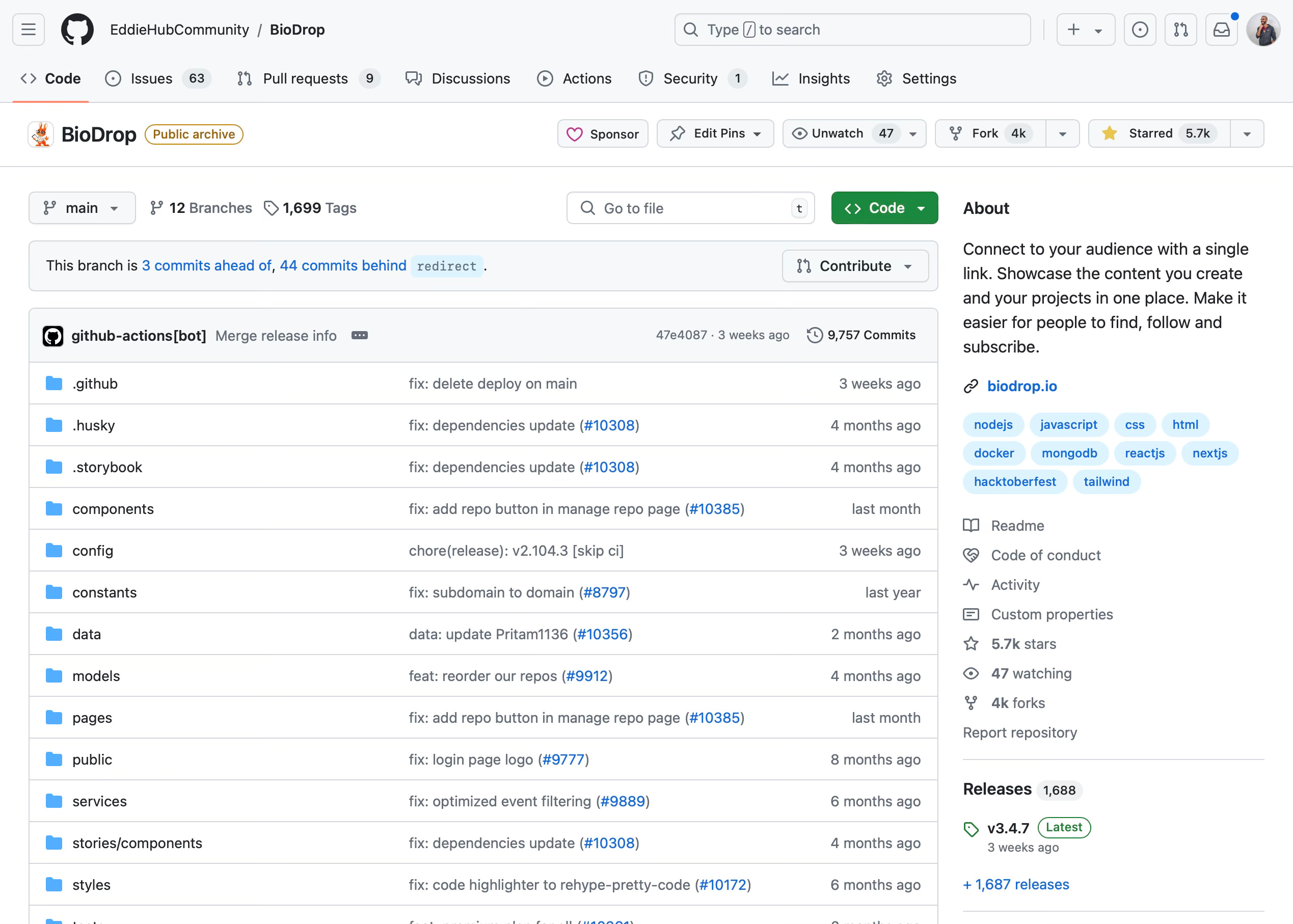The image size is (1293, 924).
Task: Open 44 commits behind link
Action: (343, 266)
